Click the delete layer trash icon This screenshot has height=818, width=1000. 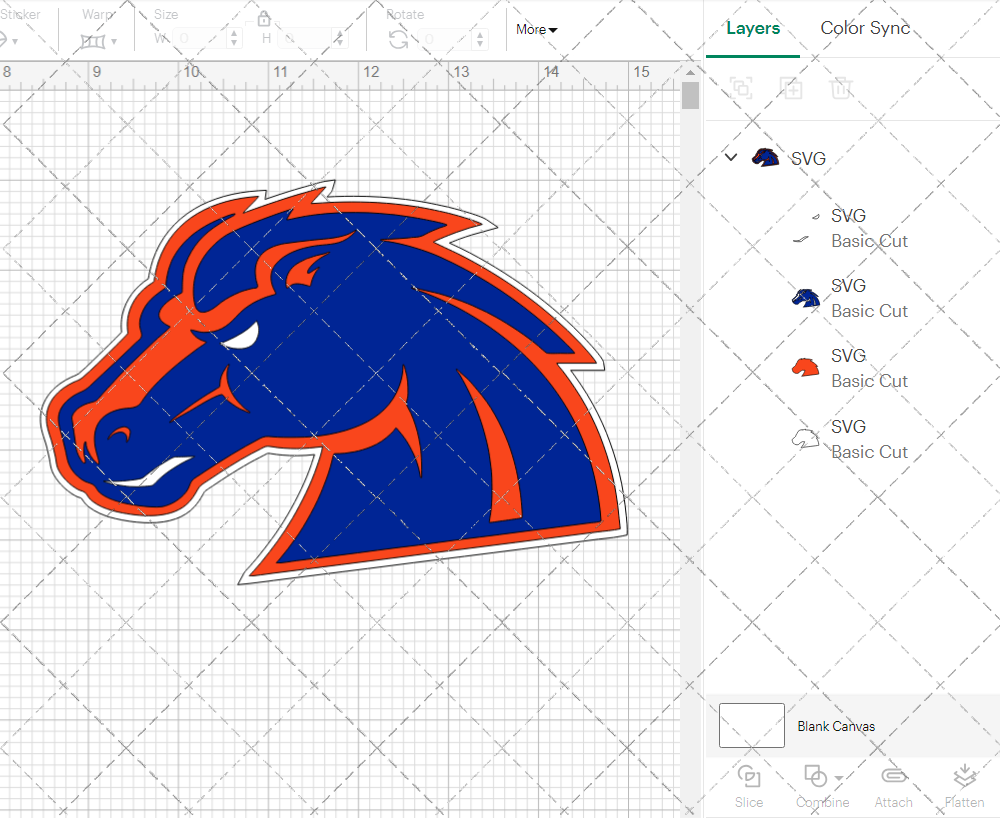pyautogui.click(x=841, y=88)
